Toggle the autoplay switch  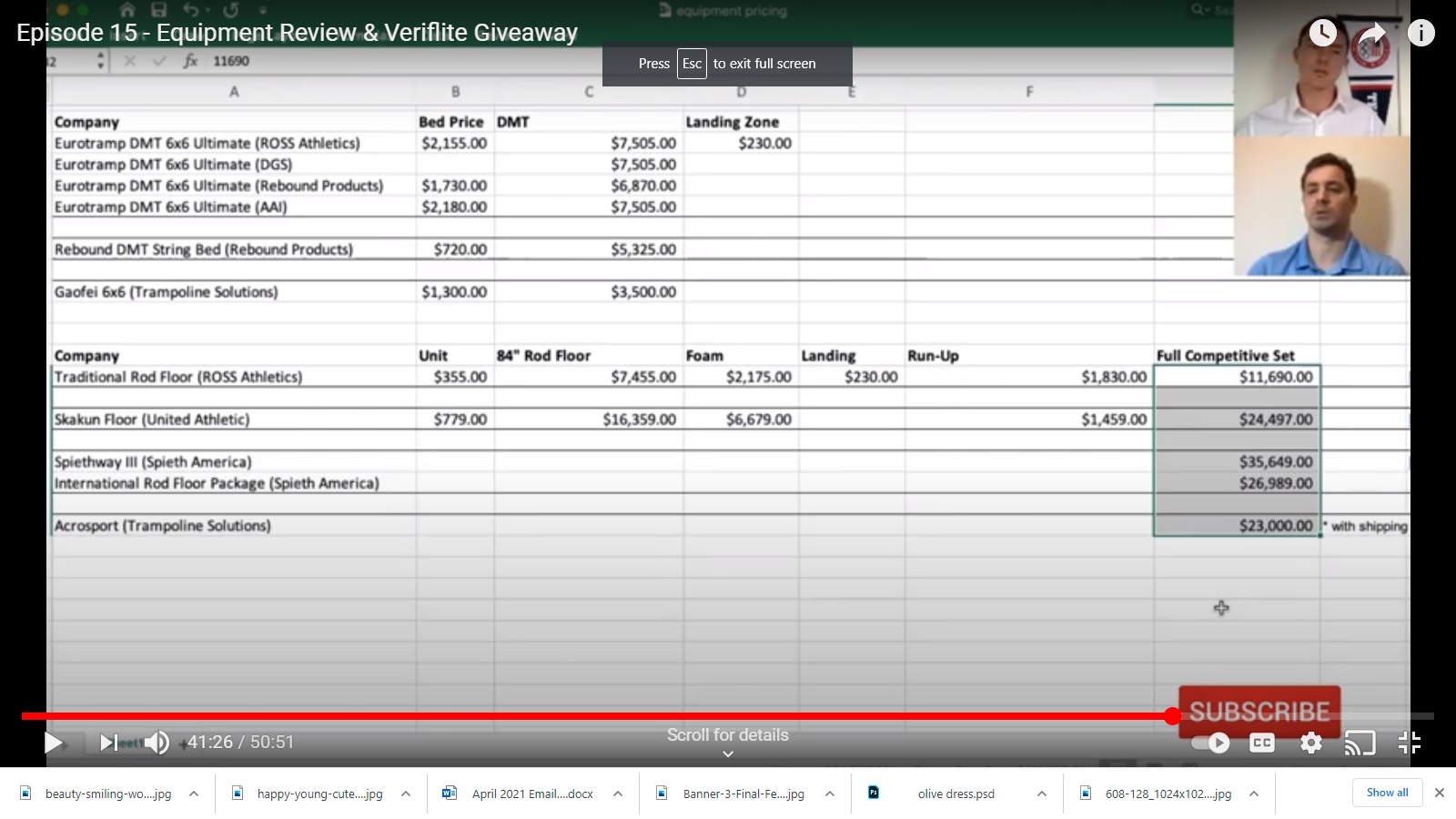coord(1211,743)
